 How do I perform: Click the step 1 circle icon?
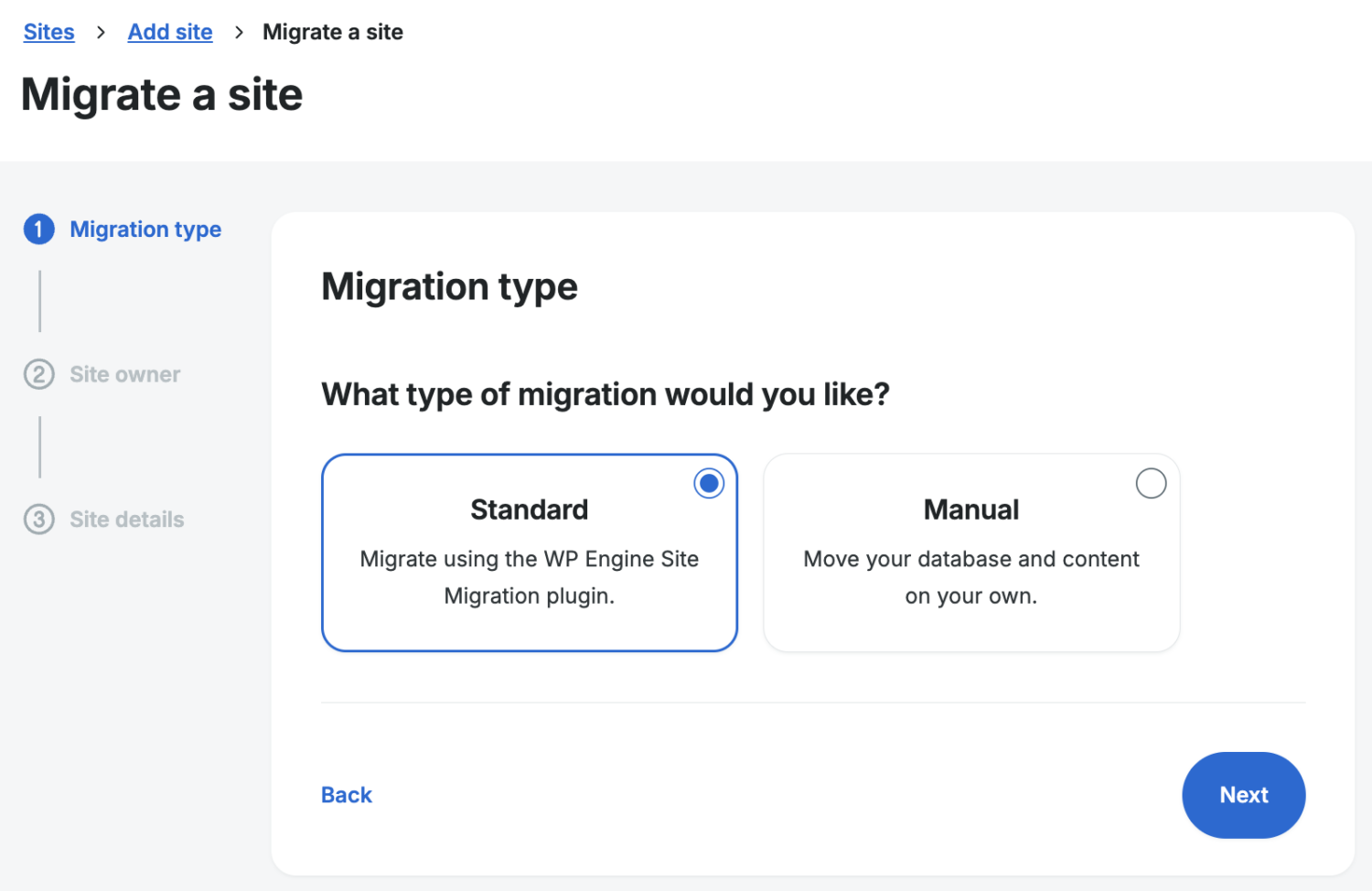click(38, 229)
